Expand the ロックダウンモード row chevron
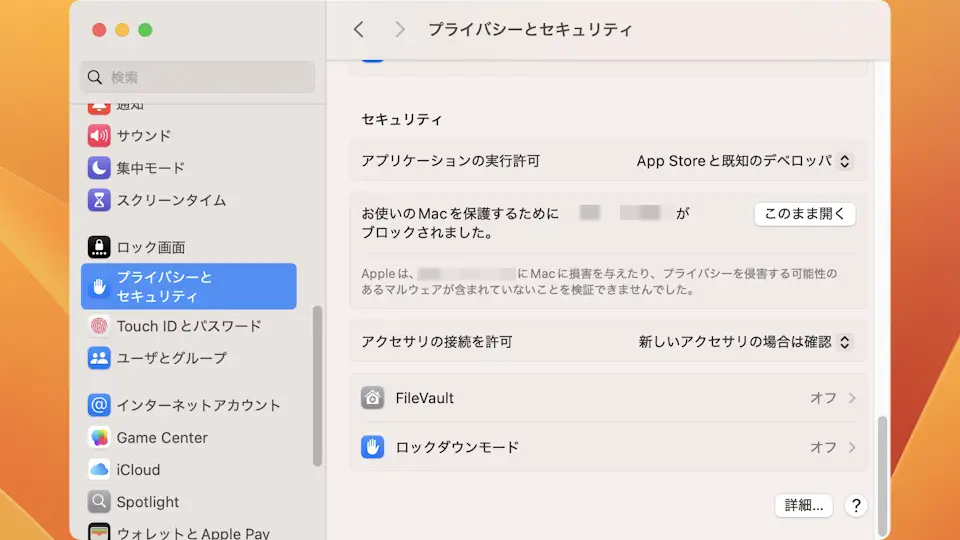960x540 pixels. click(x=852, y=447)
